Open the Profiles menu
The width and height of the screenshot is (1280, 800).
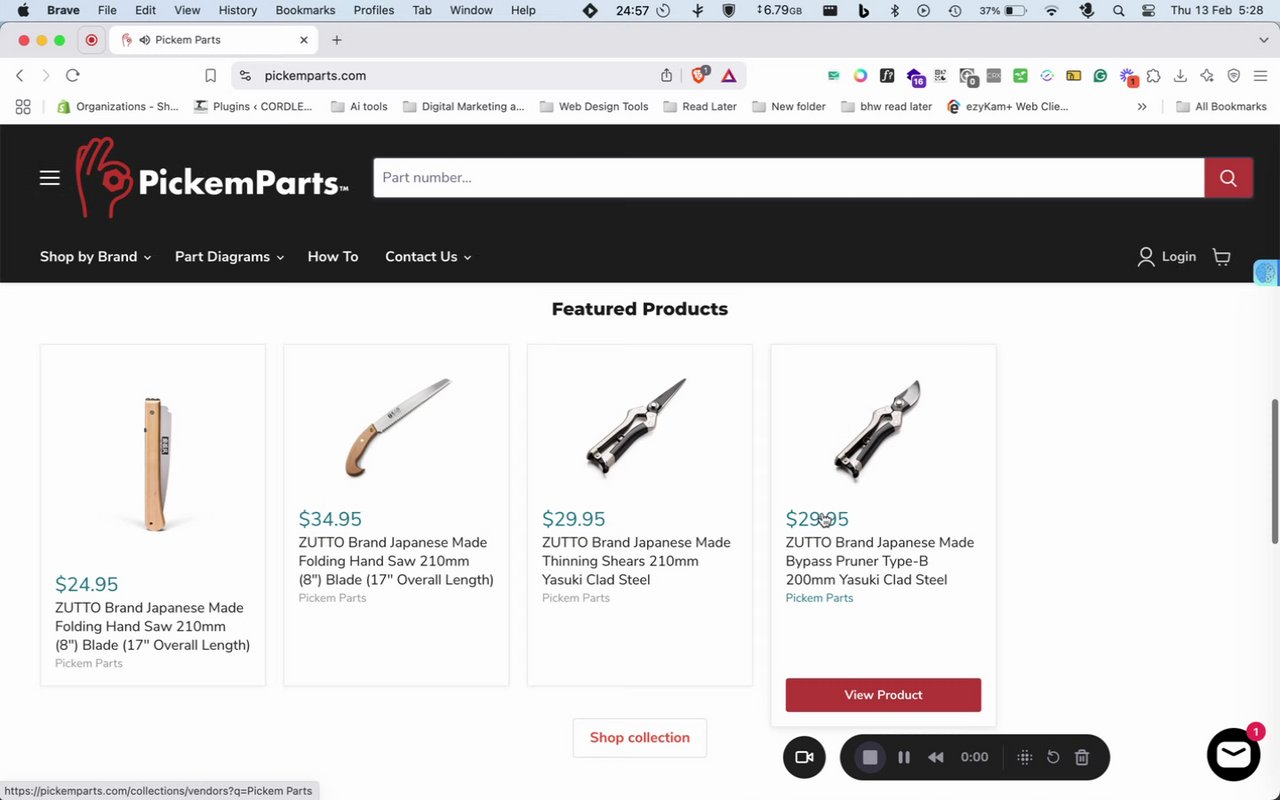coord(374,10)
